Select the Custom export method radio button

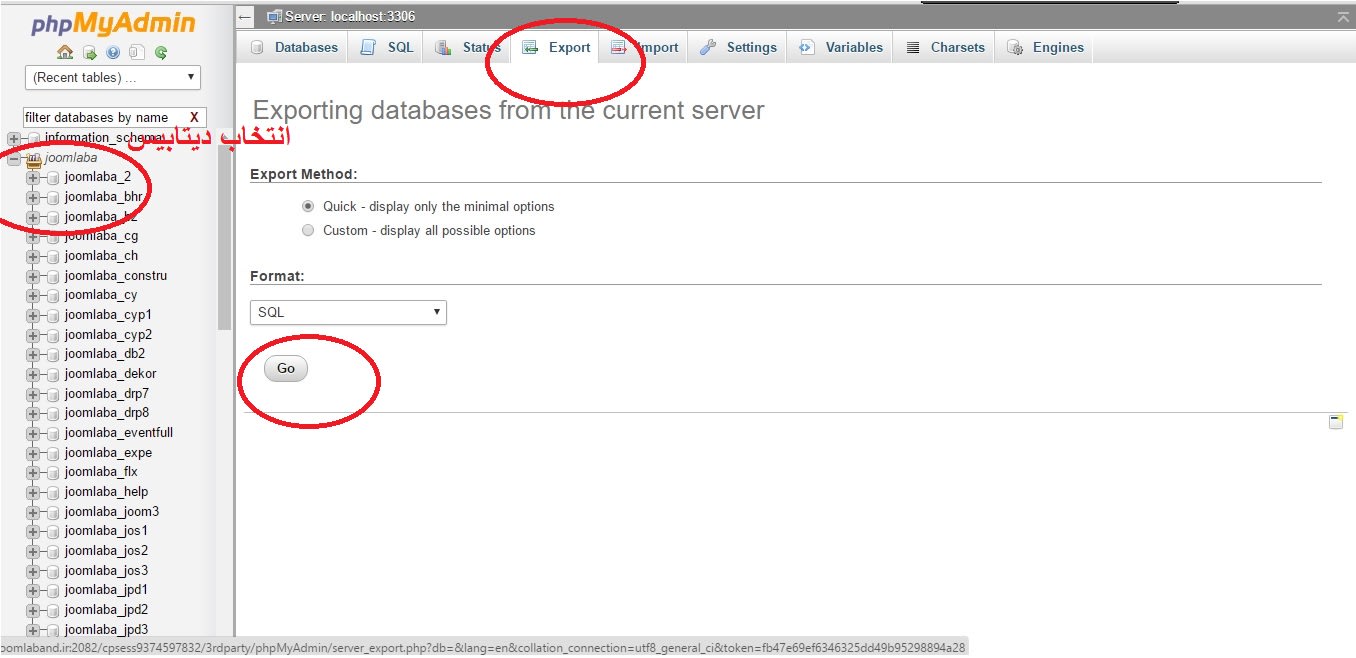308,230
